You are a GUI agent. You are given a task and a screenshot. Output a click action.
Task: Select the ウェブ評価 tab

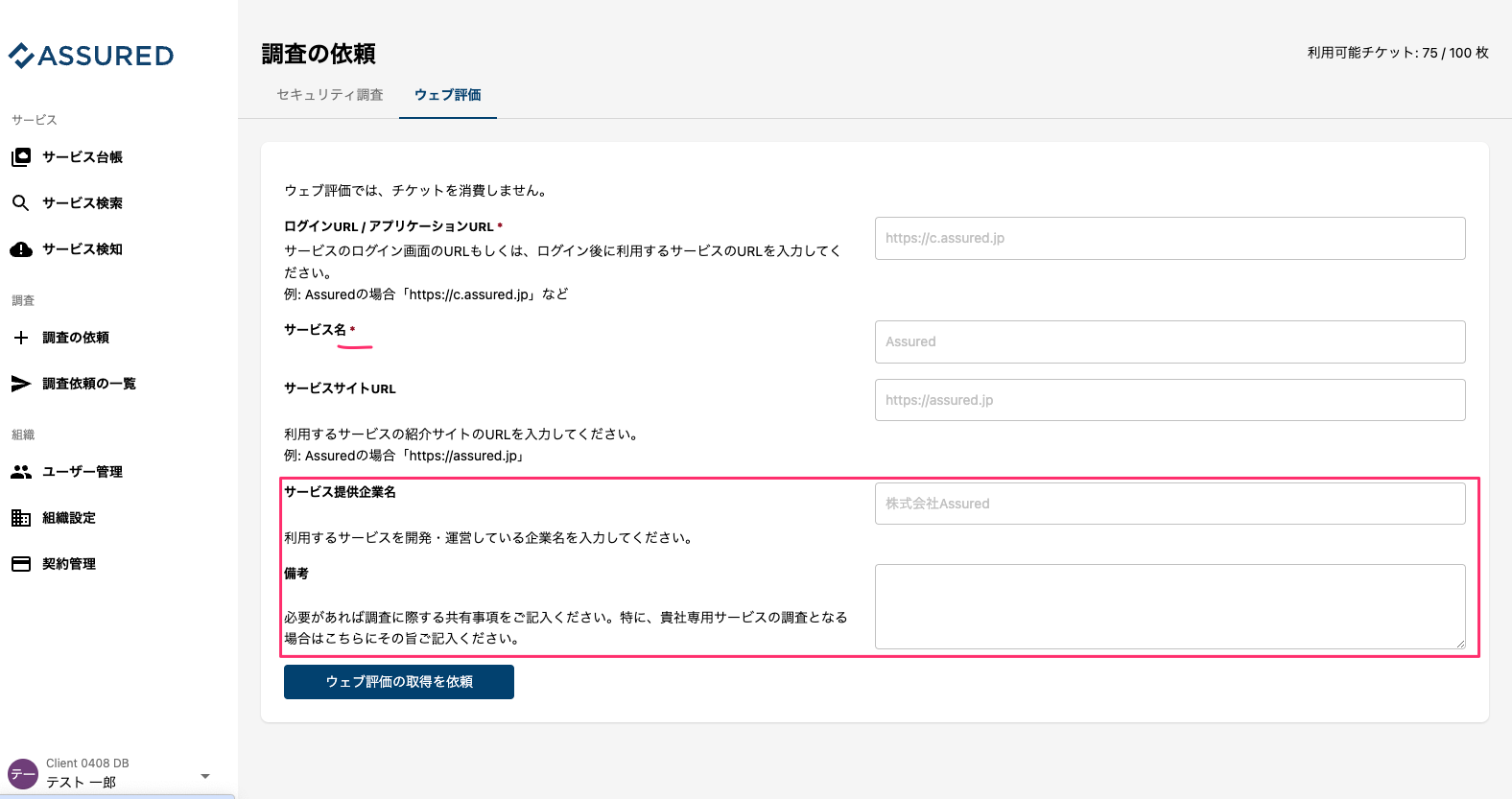[x=448, y=95]
